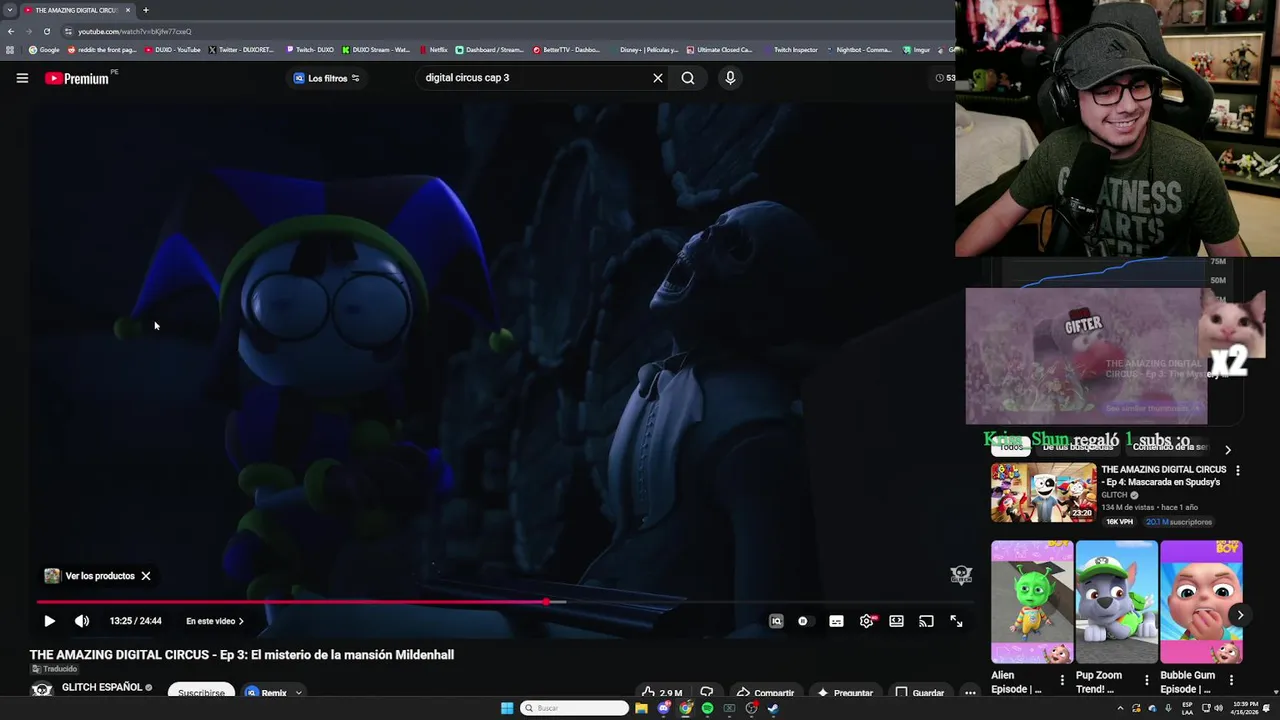
Task: Open Steam from the taskbar
Action: [773, 708]
